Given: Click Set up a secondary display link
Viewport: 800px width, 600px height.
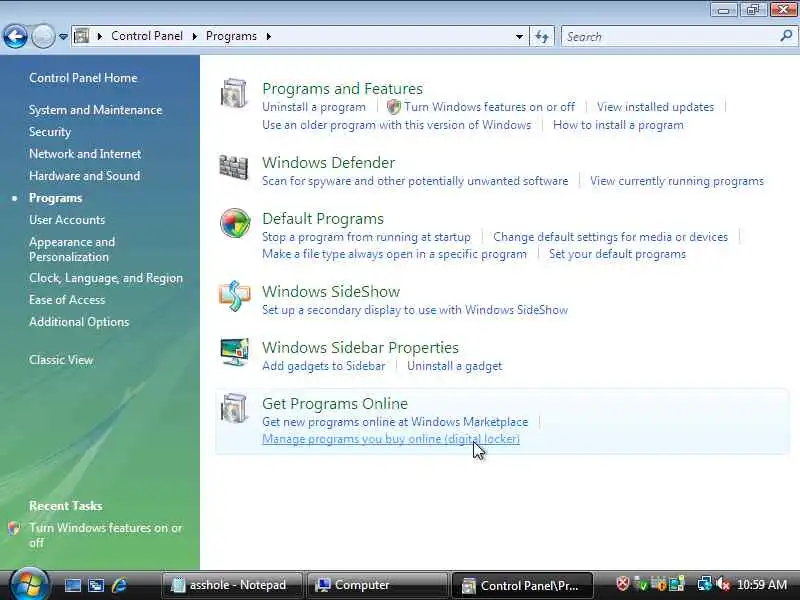Looking at the screenshot, I should (x=415, y=310).
